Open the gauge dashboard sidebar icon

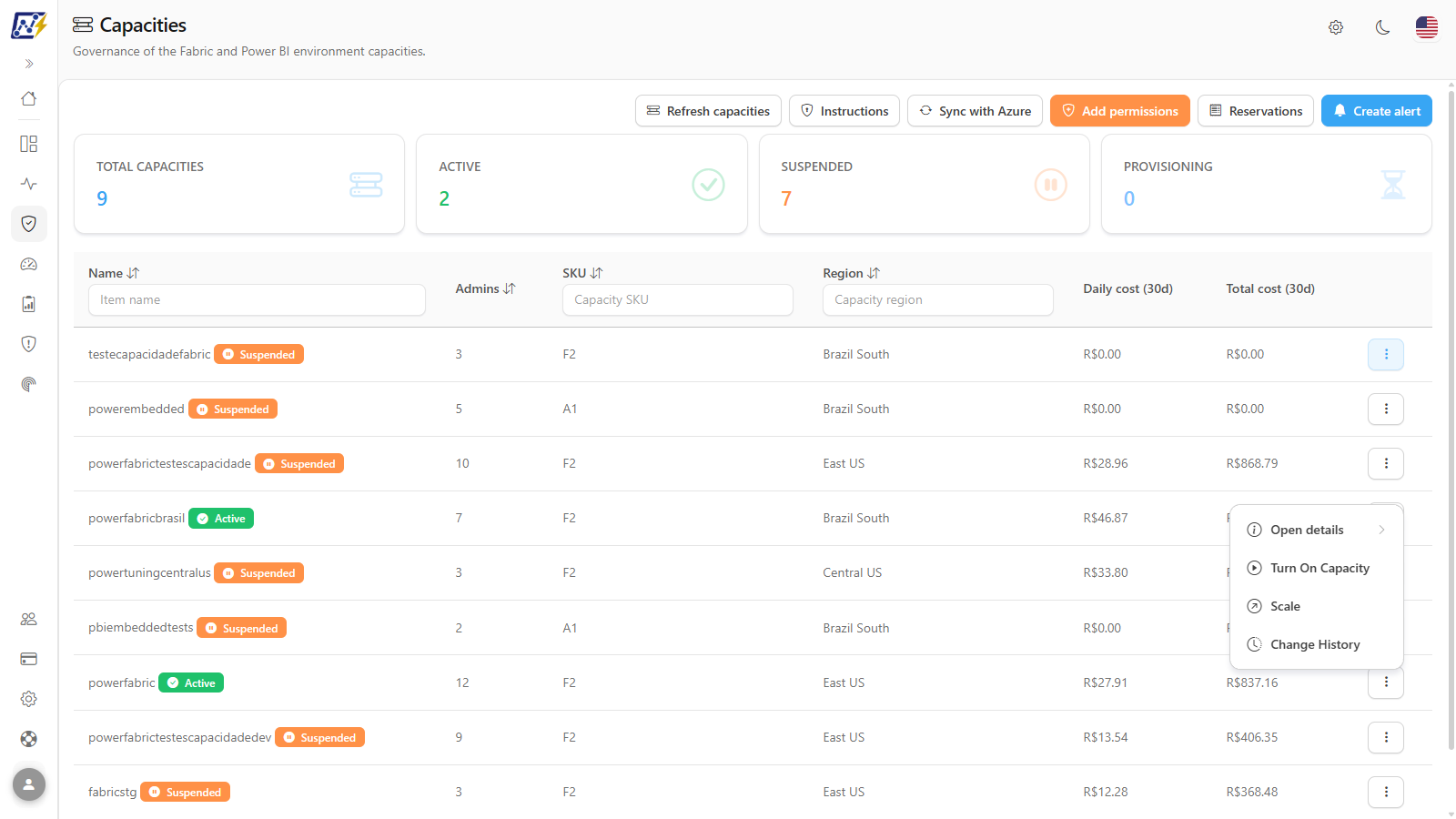click(x=29, y=264)
